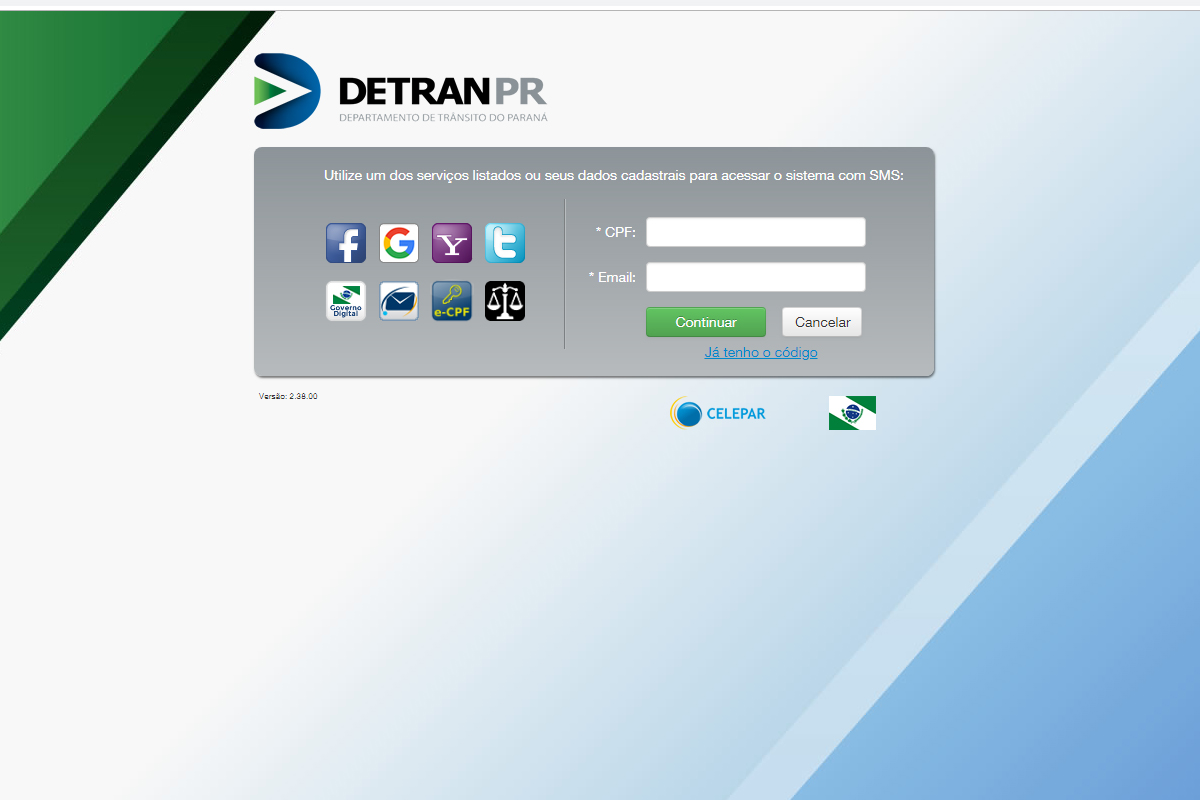Authenticate with the e-CPF key icon

tap(452, 301)
